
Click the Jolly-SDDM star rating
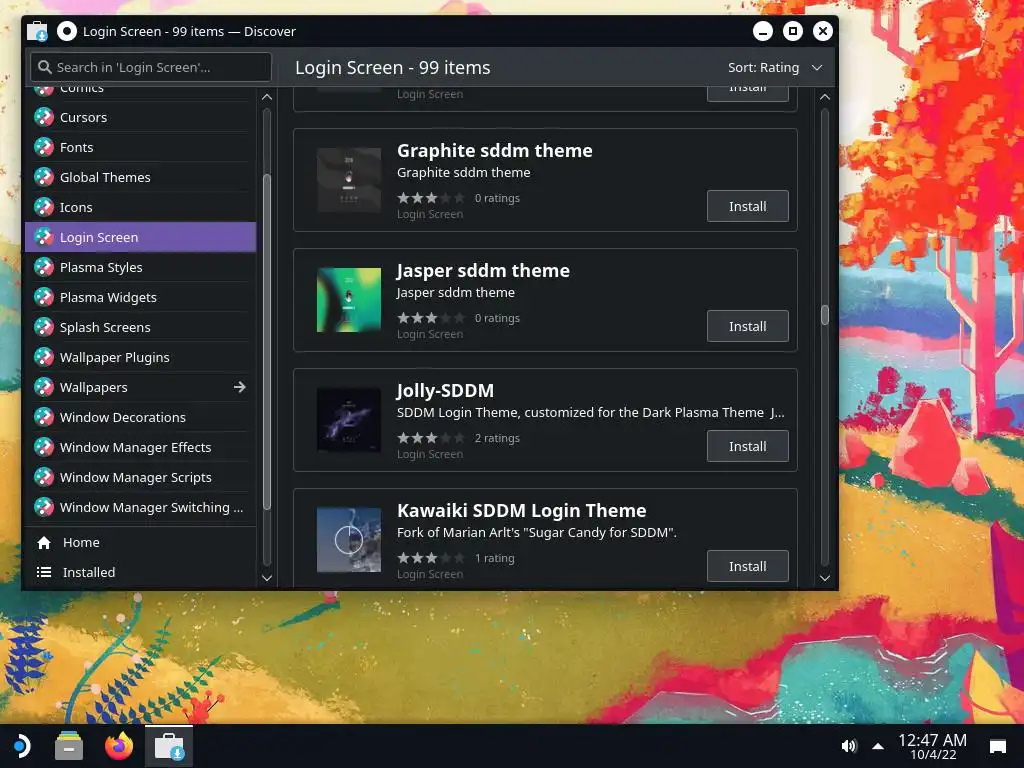431,438
